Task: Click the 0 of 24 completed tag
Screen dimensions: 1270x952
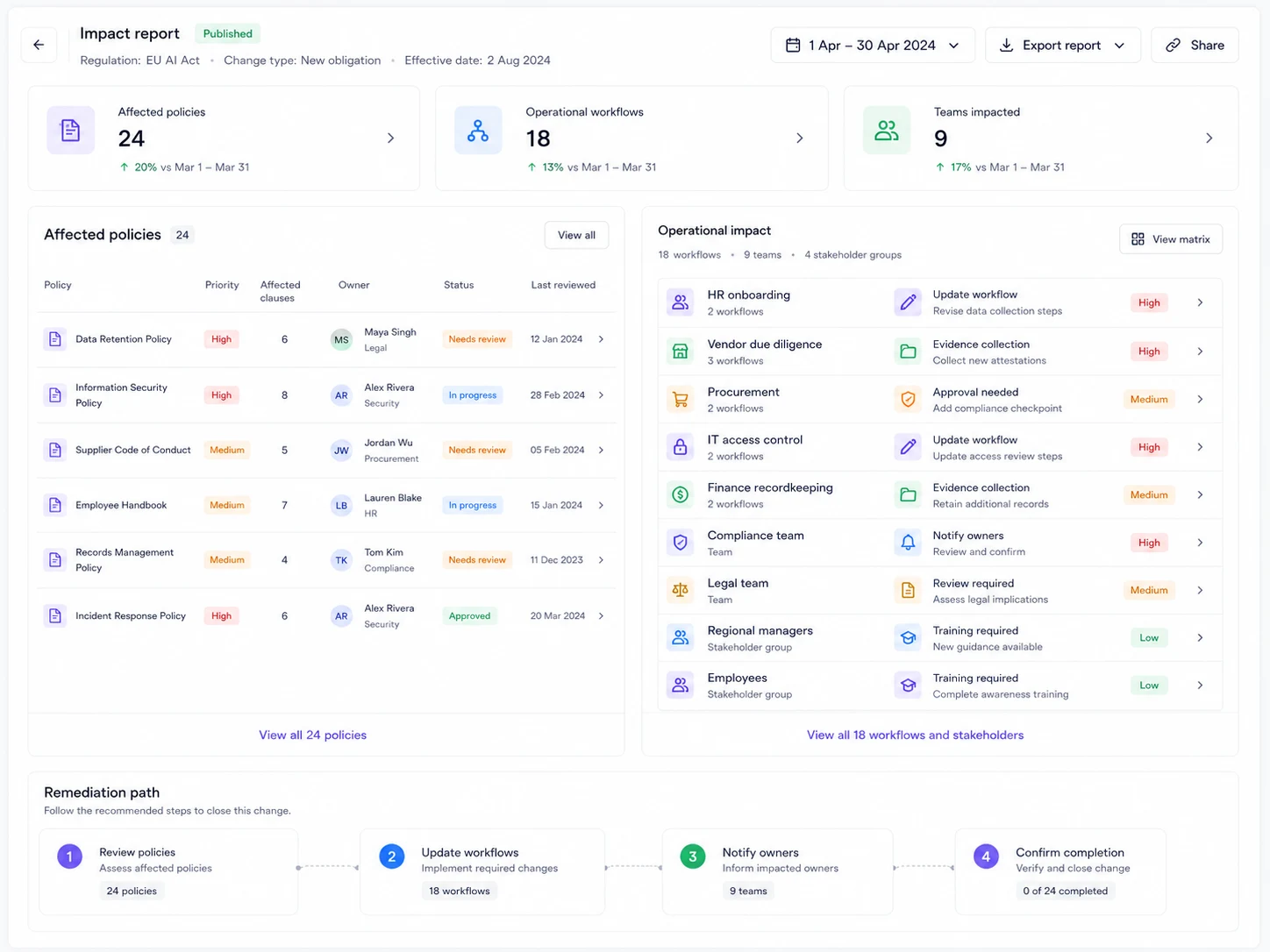Action: [1065, 891]
